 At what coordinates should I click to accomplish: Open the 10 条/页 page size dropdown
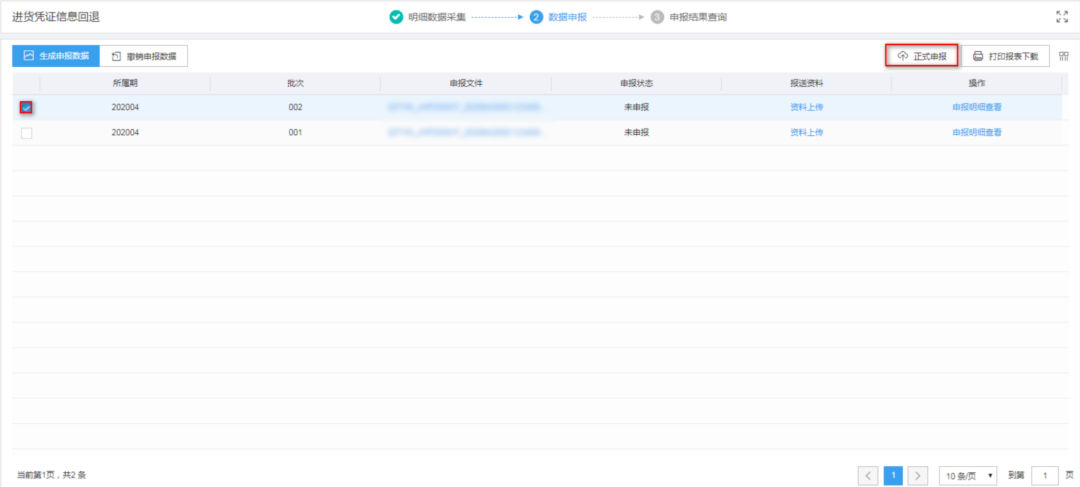tap(968, 475)
